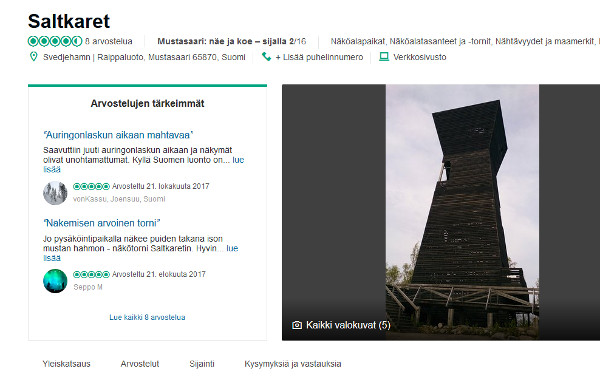Click 'Lue kaikki 8 arvostelua' link
The image size is (600, 377).
[x=147, y=317]
